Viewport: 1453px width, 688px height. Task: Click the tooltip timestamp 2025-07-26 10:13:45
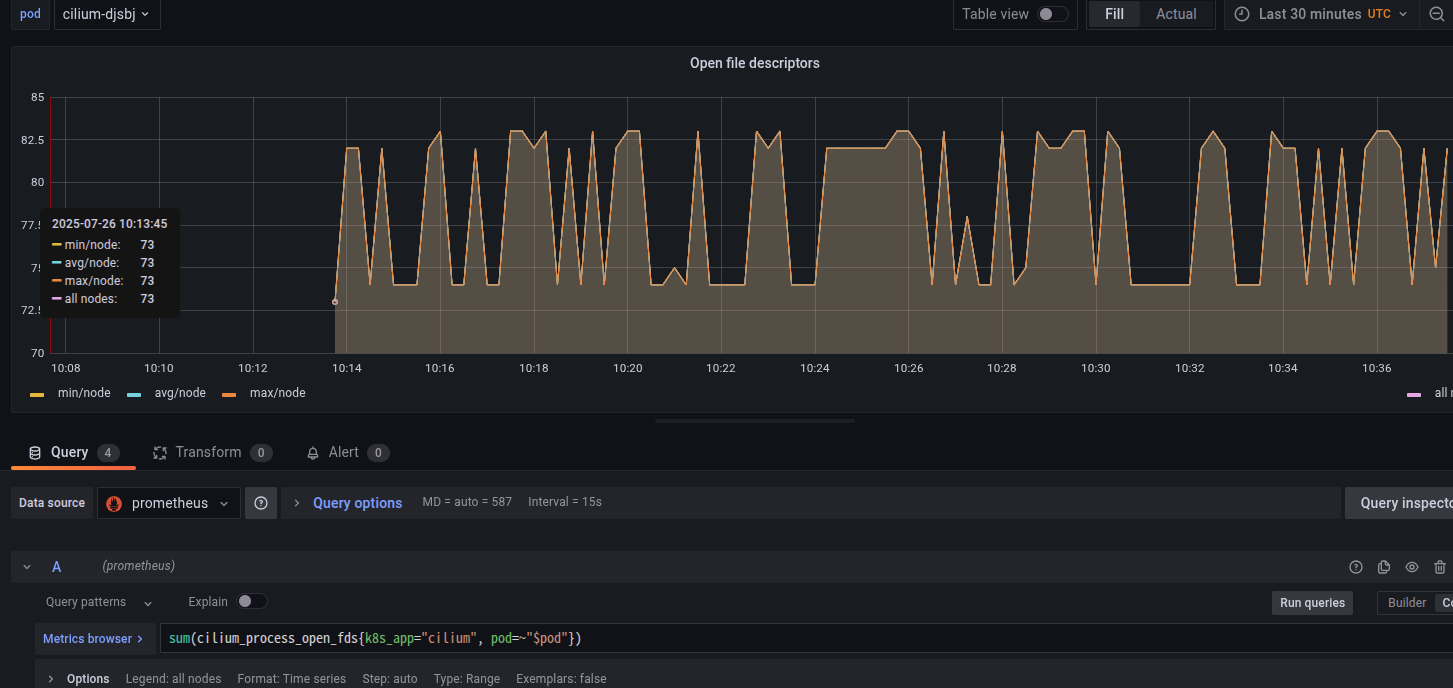tap(110, 224)
